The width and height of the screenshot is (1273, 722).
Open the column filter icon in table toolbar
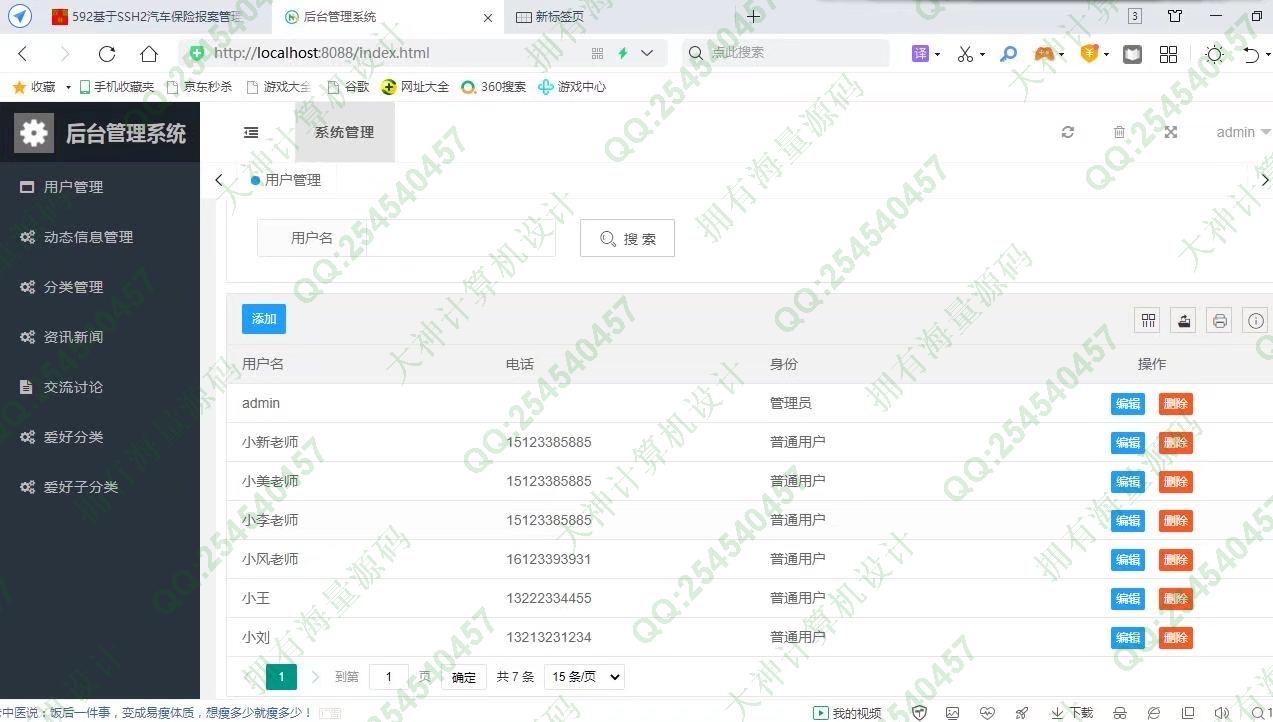[1148, 320]
